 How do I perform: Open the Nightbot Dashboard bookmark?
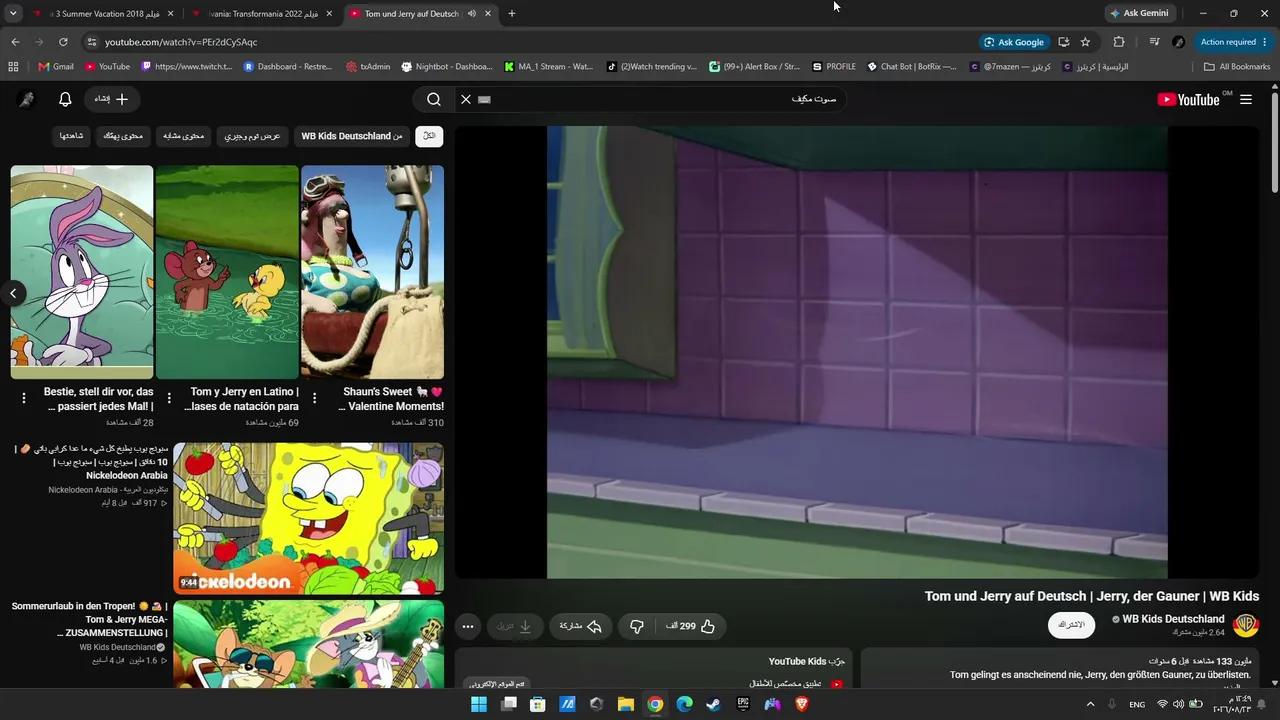pyautogui.click(x=447, y=67)
